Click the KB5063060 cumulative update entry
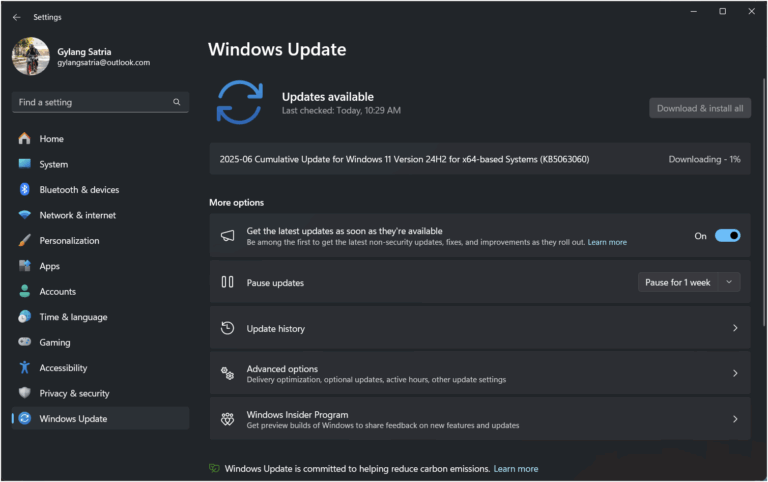Image resolution: width=768 pixels, height=482 pixels. click(x=480, y=159)
